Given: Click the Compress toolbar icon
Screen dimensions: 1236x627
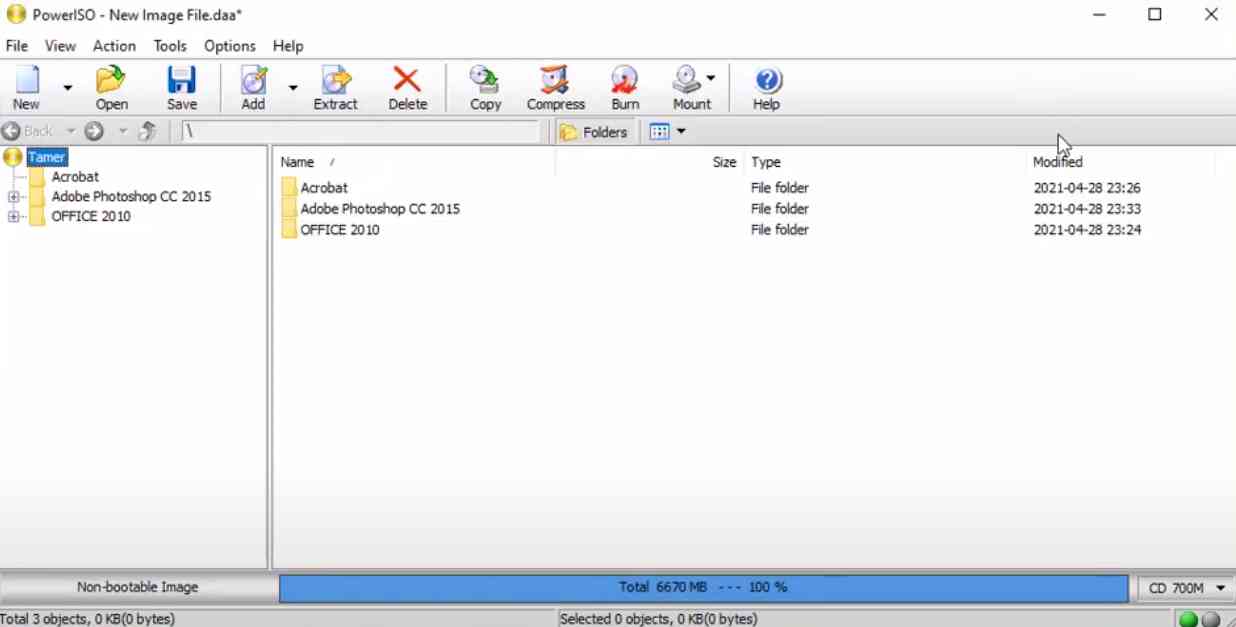Looking at the screenshot, I should [x=555, y=88].
